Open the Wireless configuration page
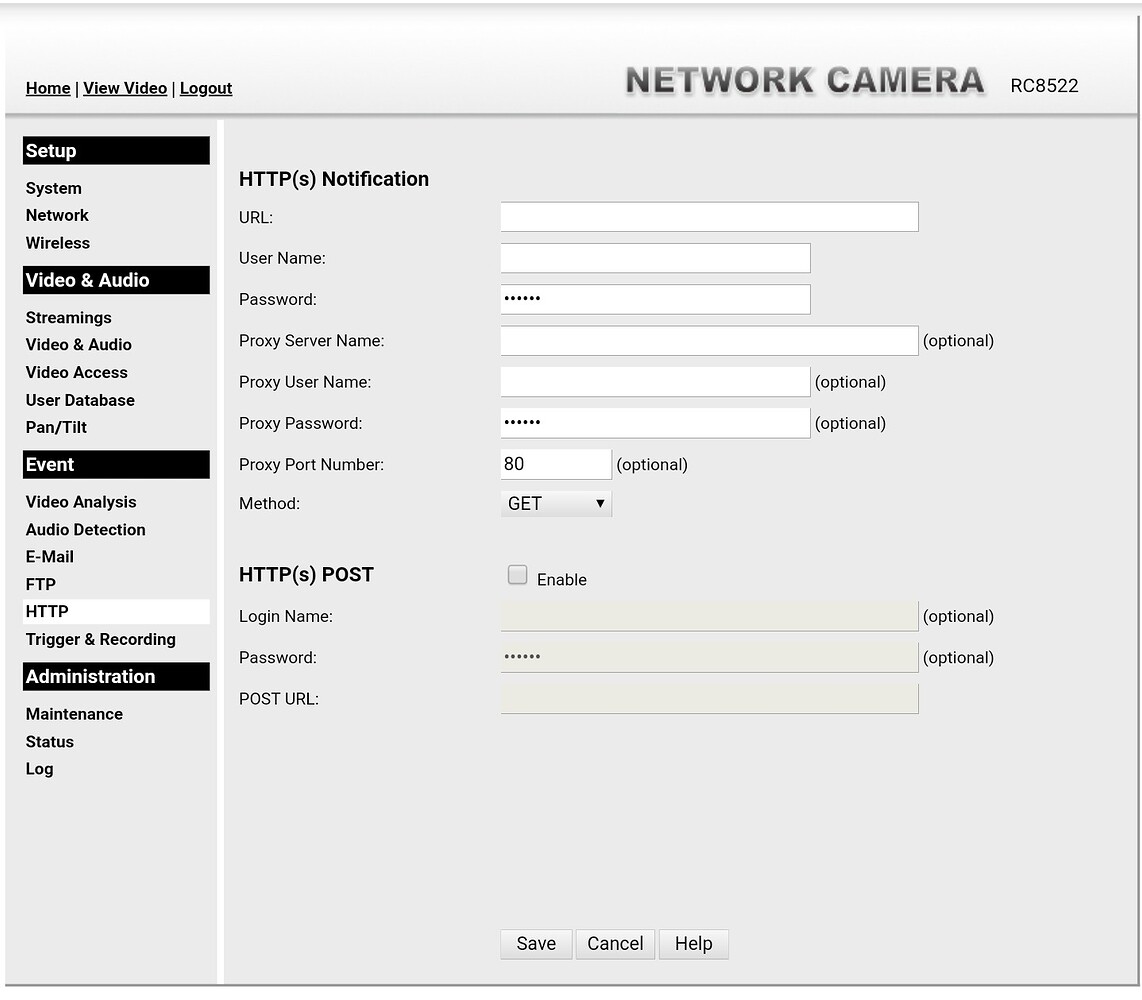Viewport: 1142px width, 1000px height. pos(57,243)
